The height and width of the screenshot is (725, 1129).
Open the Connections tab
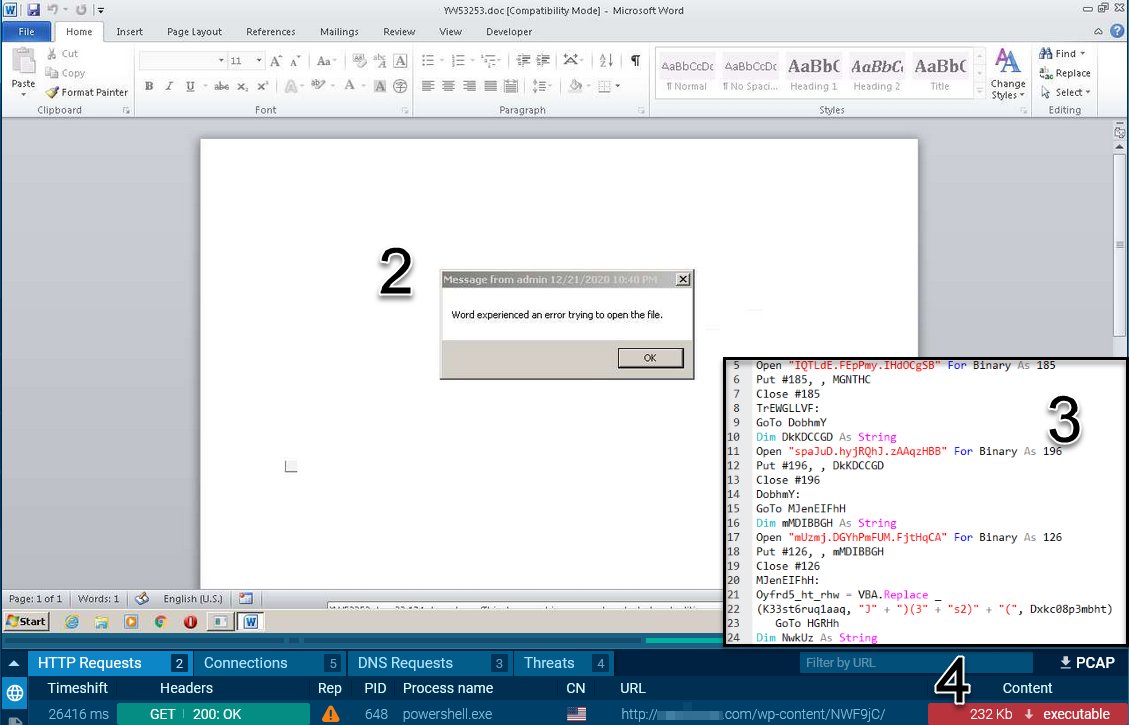point(270,663)
